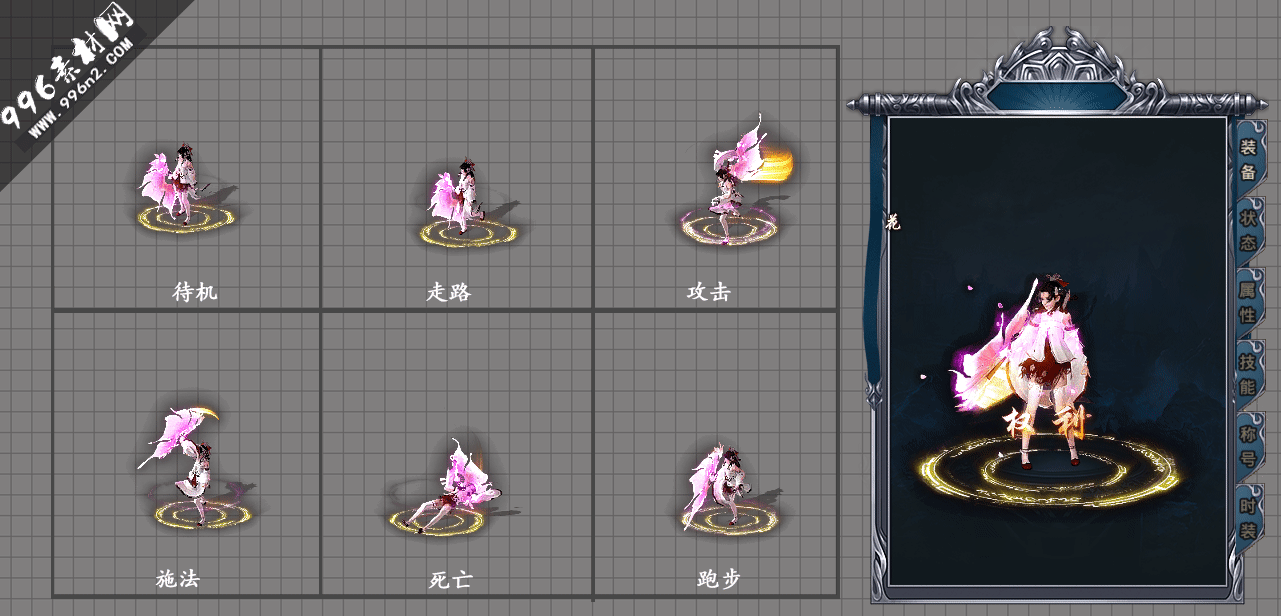Select the 时装 fashion tab
Screen dimensions: 1281x616
[x=1248, y=517]
